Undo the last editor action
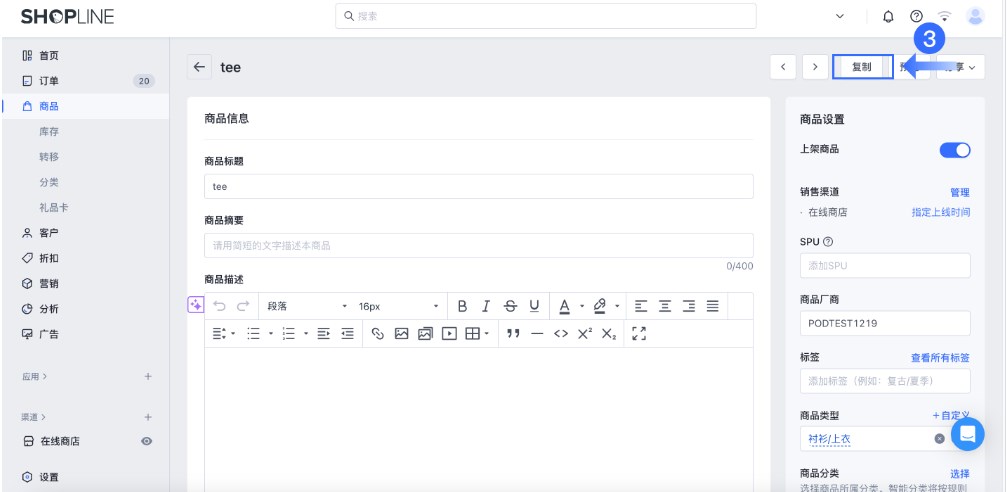 pos(220,306)
